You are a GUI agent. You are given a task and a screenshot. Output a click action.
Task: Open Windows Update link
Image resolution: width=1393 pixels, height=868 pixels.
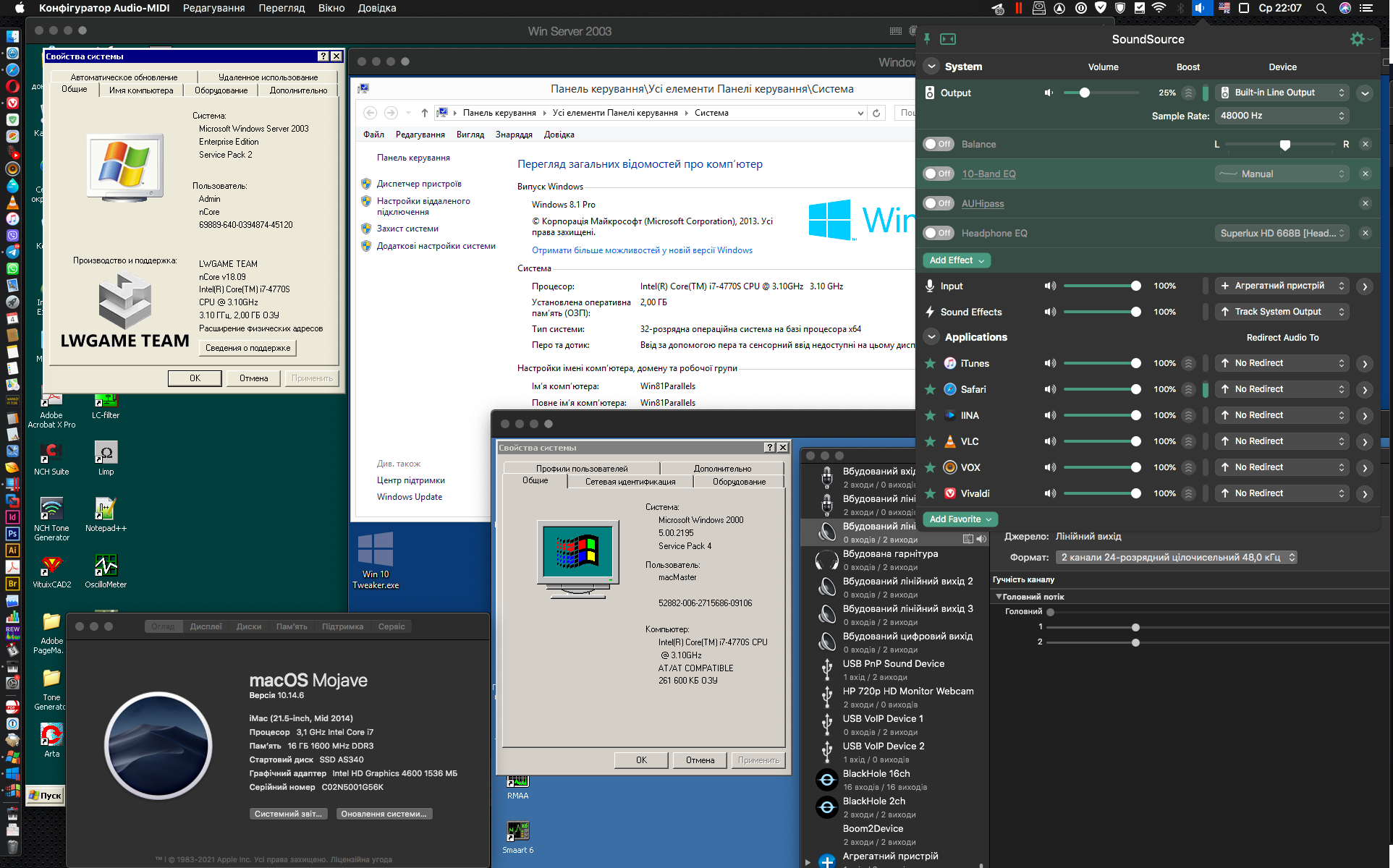(410, 497)
